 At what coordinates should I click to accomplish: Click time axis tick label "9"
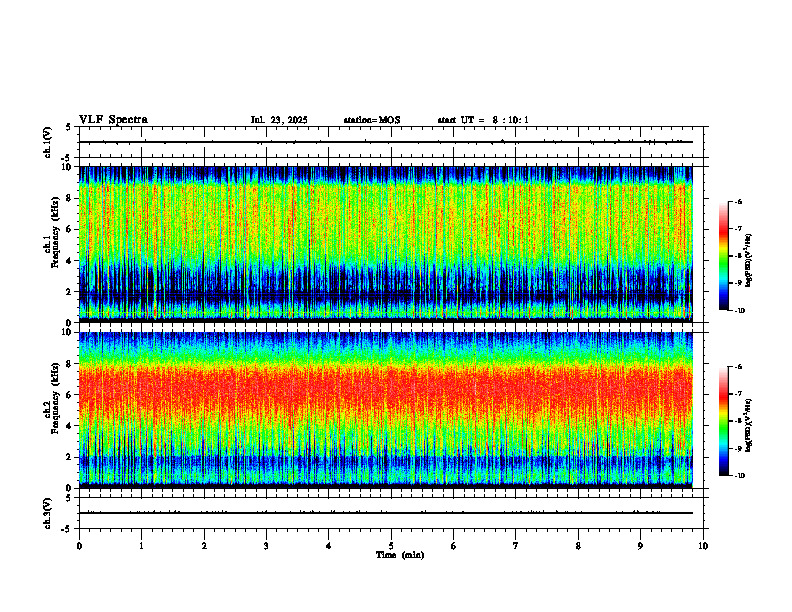coord(640,546)
